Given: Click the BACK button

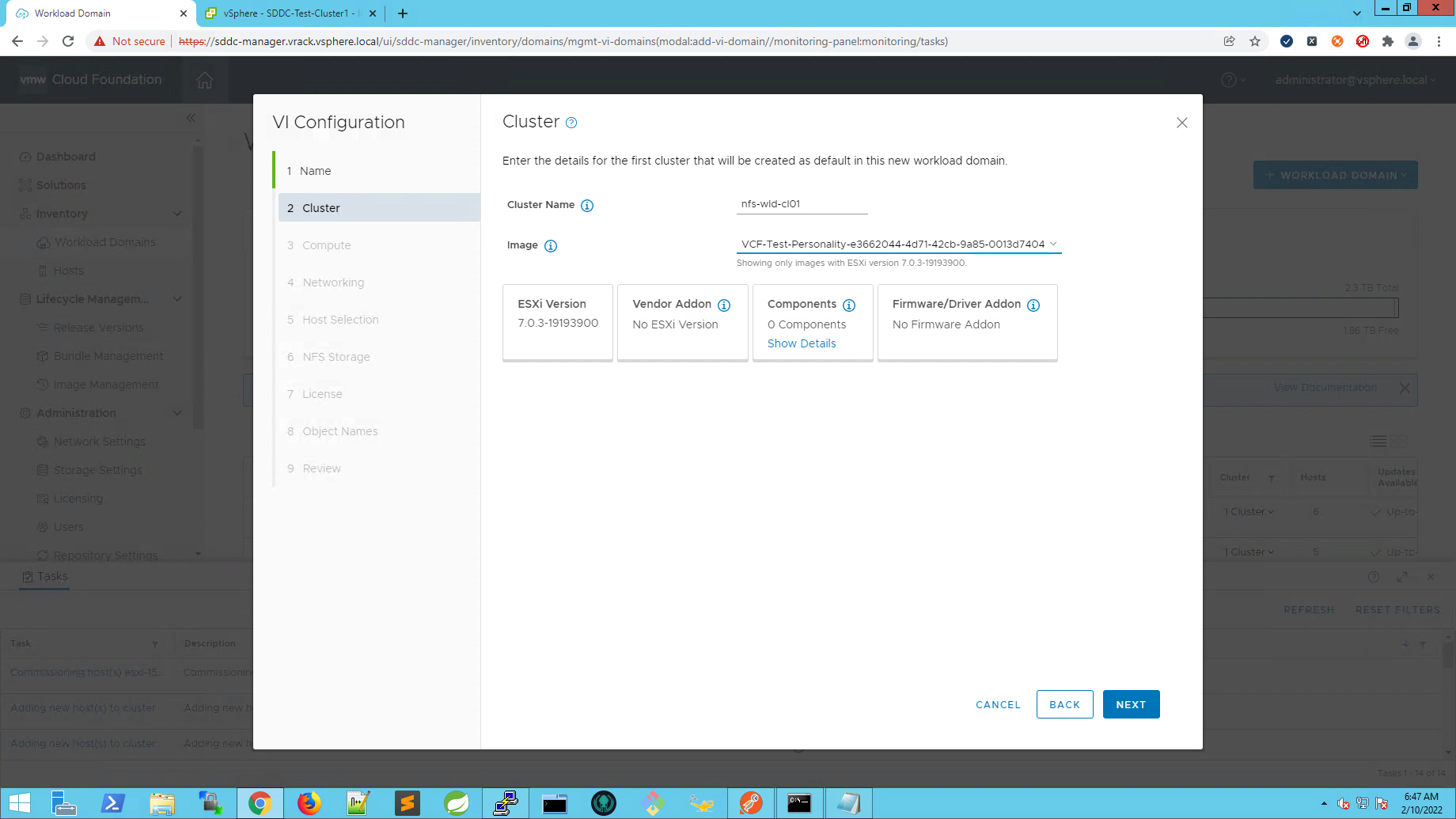Looking at the screenshot, I should [1065, 704].
